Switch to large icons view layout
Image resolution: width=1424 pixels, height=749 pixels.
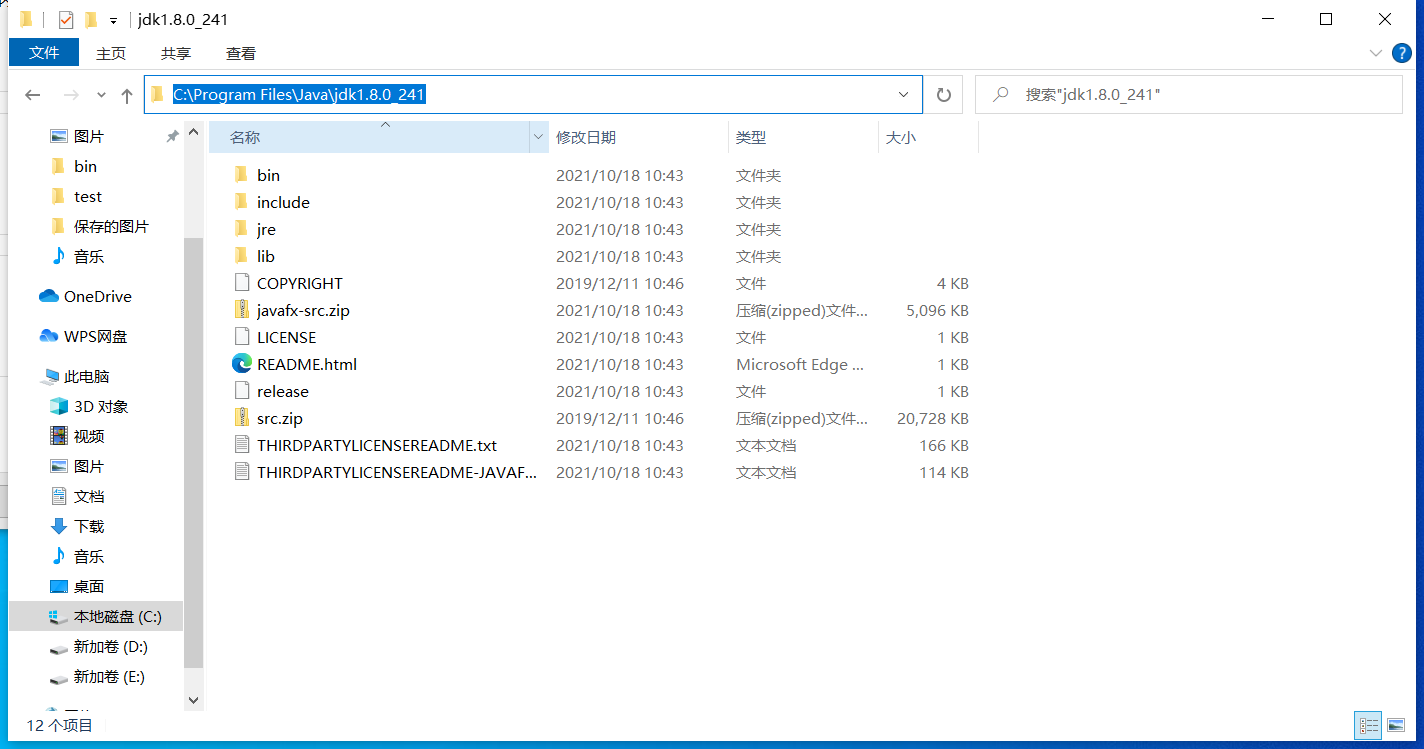pyautogui.click(x=1397, y=725)
